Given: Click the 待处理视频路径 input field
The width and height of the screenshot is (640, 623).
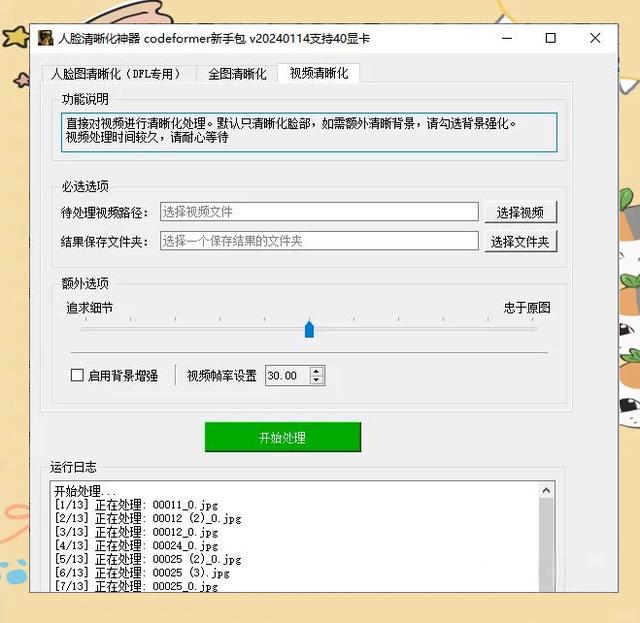Looking at the screenshot, I should 319,211.
